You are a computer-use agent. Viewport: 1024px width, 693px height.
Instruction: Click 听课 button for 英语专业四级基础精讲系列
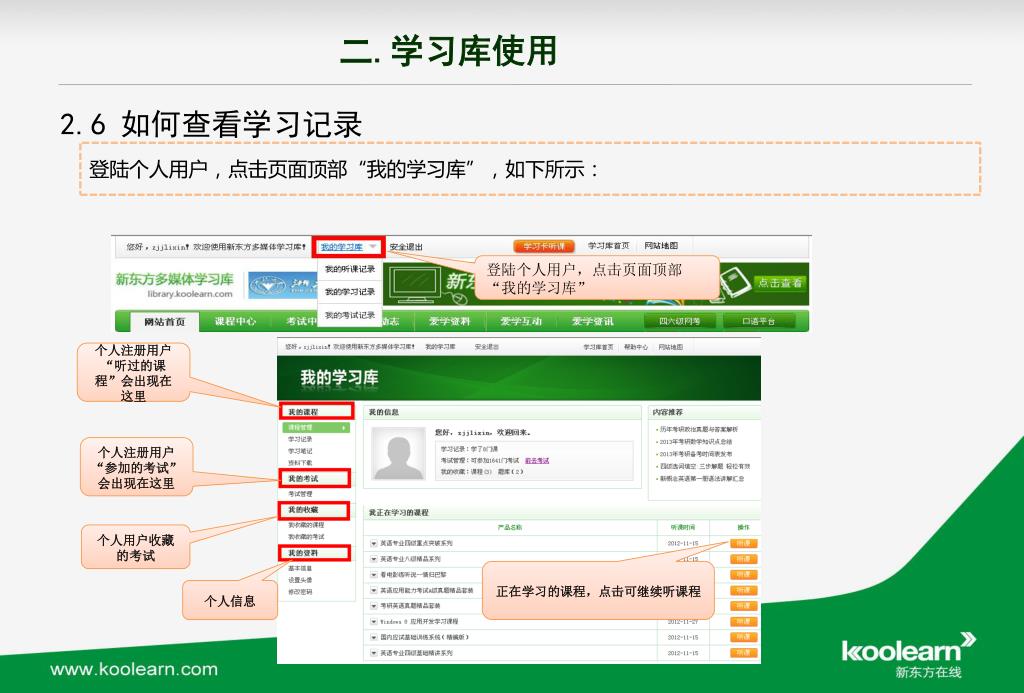743,653
